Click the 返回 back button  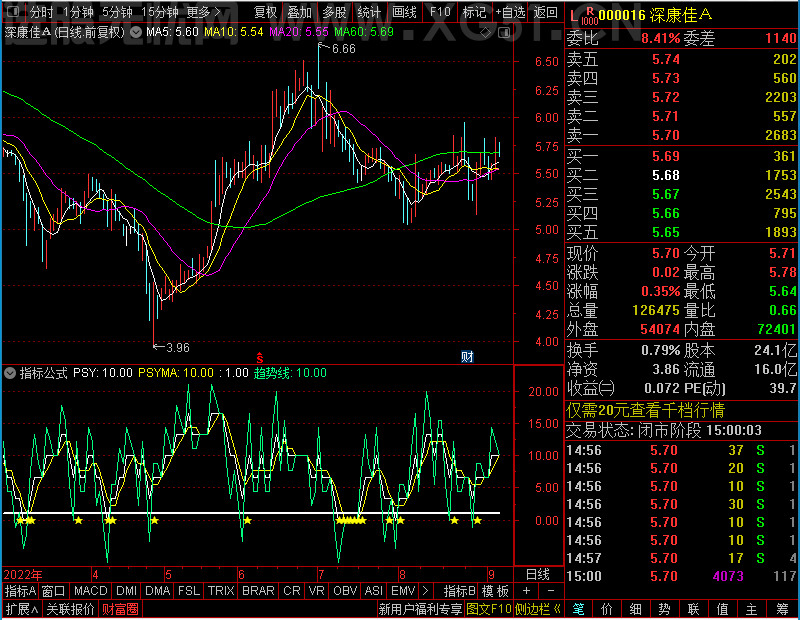[546, 12]
